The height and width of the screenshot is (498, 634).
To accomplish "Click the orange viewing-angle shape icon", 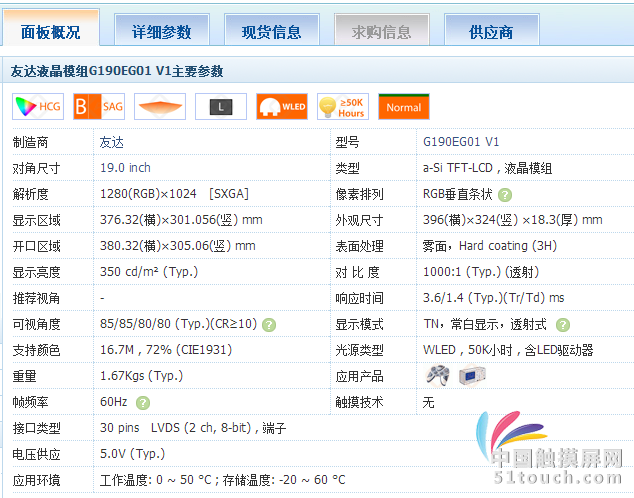I will point(160,107).
